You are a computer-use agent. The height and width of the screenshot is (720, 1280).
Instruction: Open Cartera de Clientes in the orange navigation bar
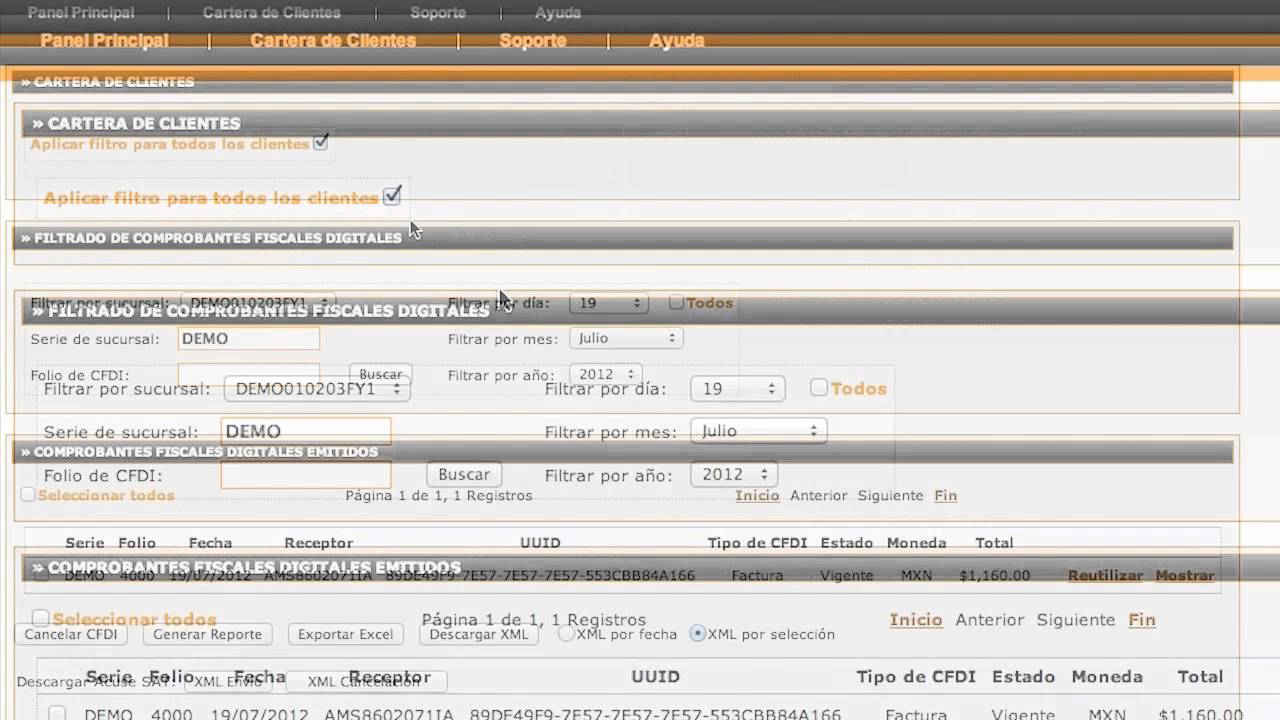point(333,41)
